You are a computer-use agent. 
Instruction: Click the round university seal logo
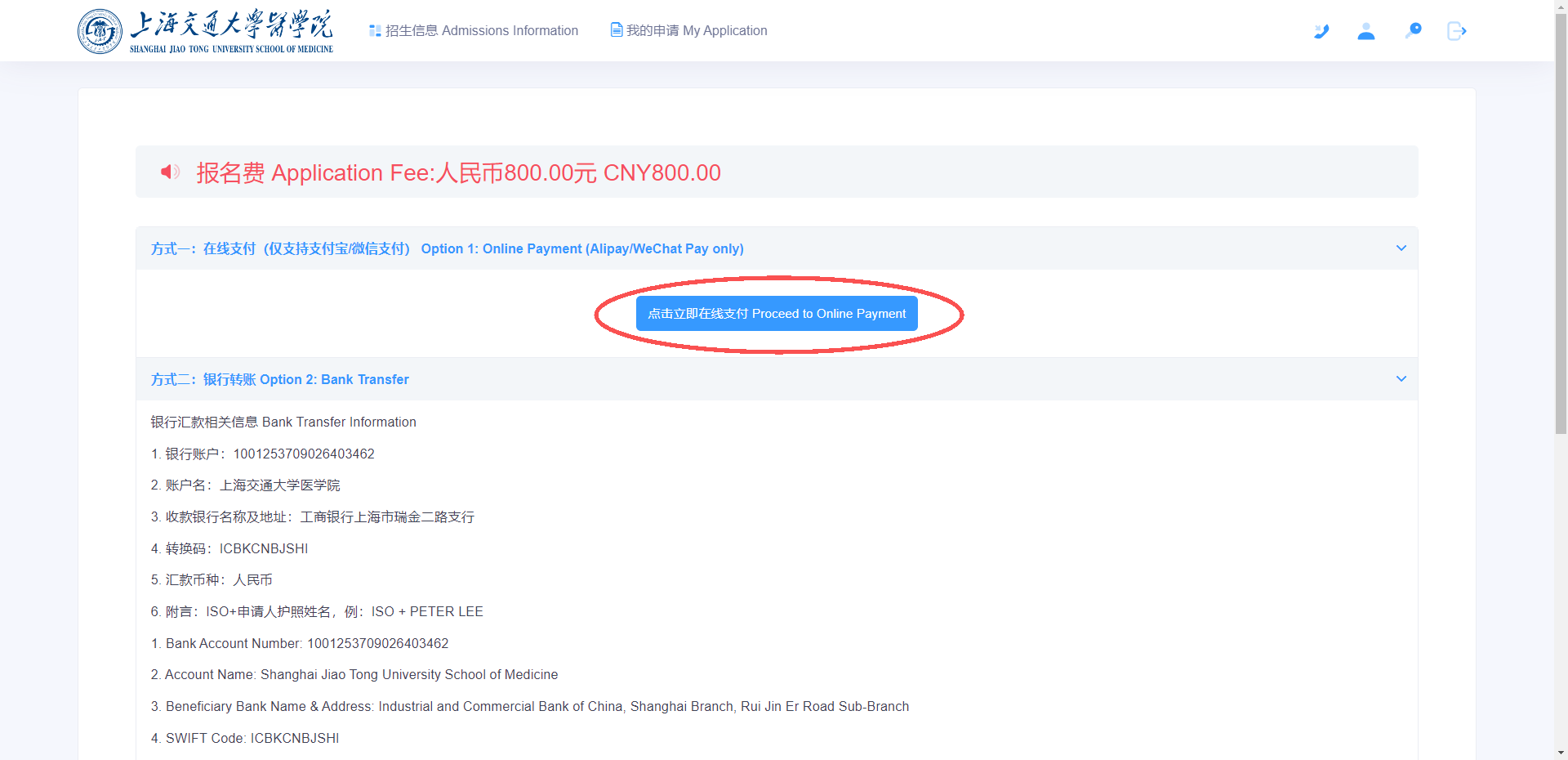100,32
